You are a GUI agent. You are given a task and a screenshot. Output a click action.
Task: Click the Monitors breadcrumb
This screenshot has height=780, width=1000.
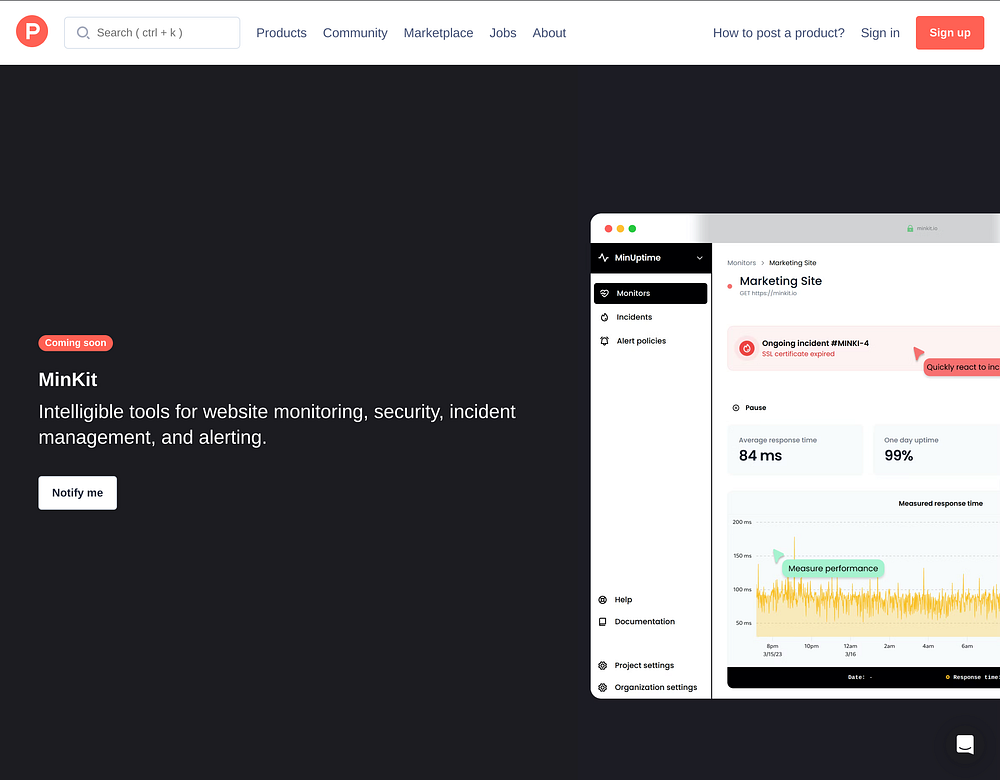coord(741,263)
